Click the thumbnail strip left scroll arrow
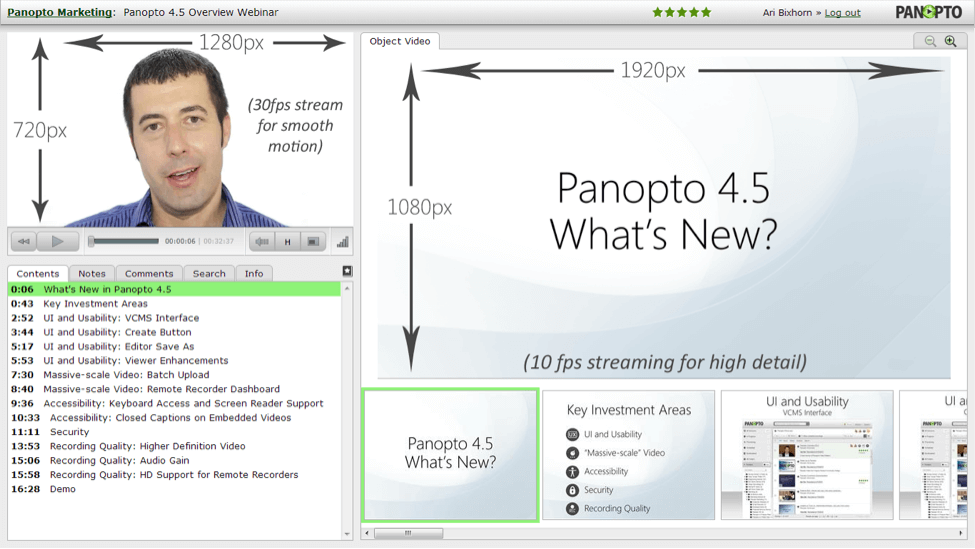This screenshot has width=975, height=549. (367, 533)
